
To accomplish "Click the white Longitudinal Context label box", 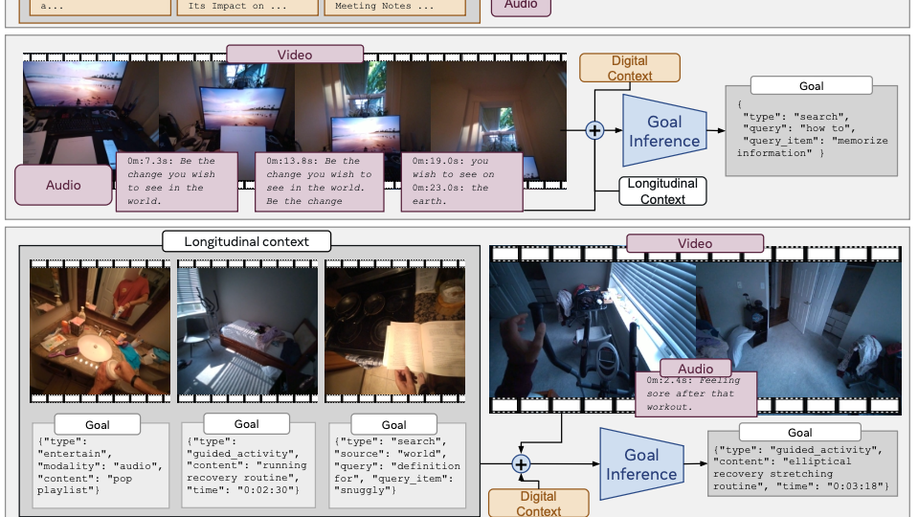I will coord(662,191).
